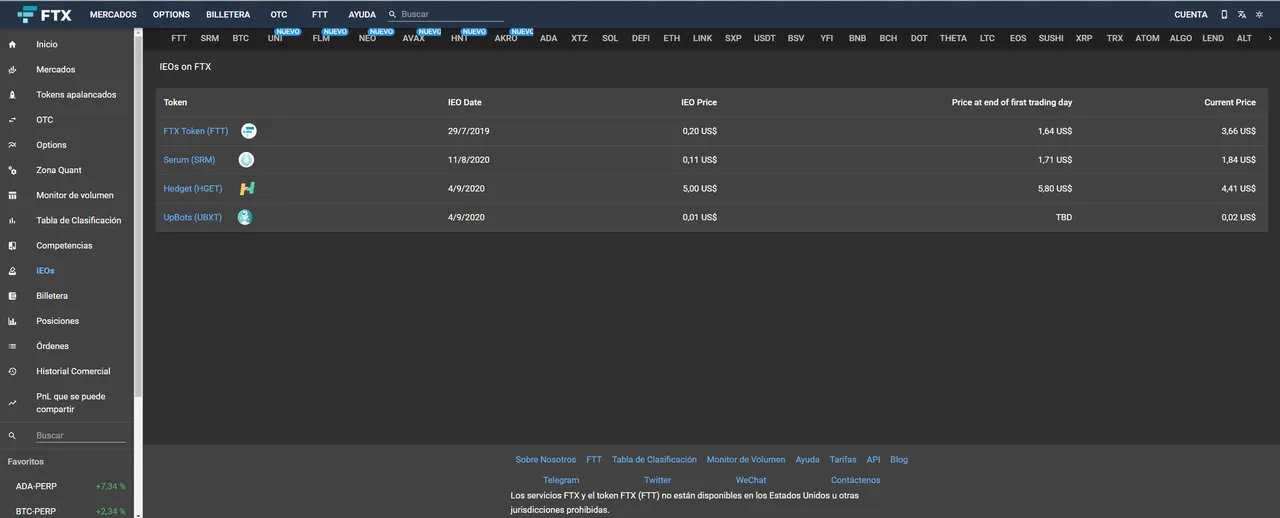The width and height of the screenshot is (1280, 518).
Task: Open Sobre Nosotros footer link
Action: tap(546, 460)
